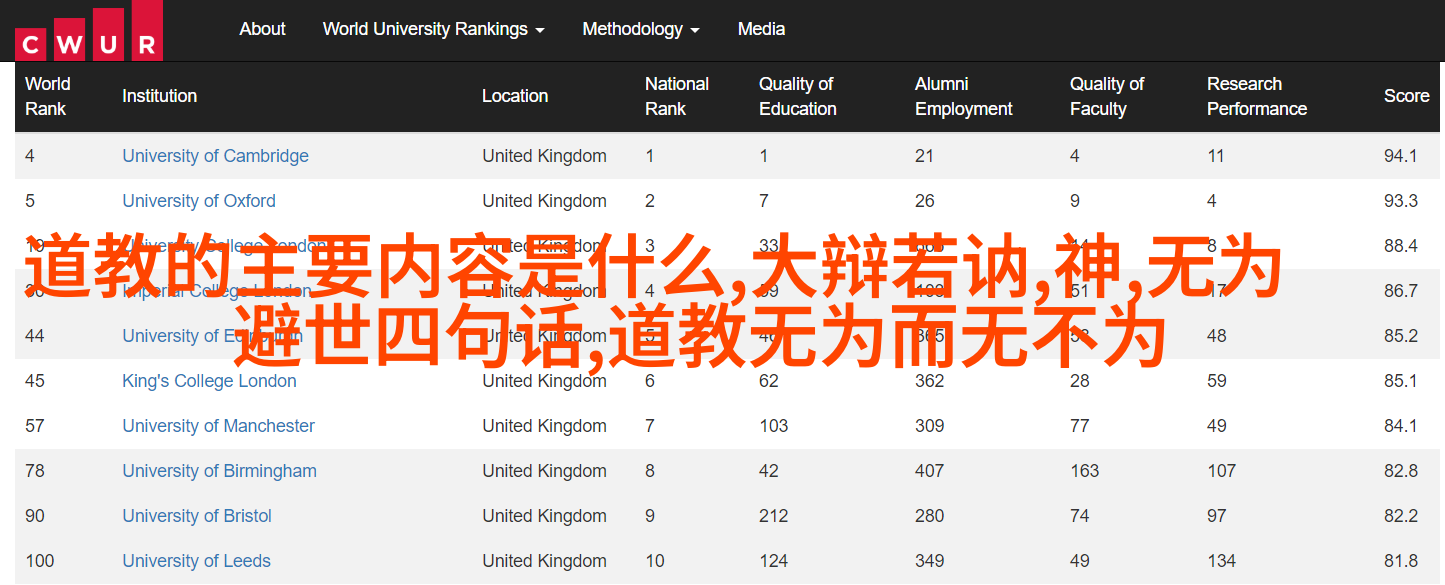The image size is (1445, 585).
Task: Click the score value 88.4
Action: click(x=1401, y=246)
